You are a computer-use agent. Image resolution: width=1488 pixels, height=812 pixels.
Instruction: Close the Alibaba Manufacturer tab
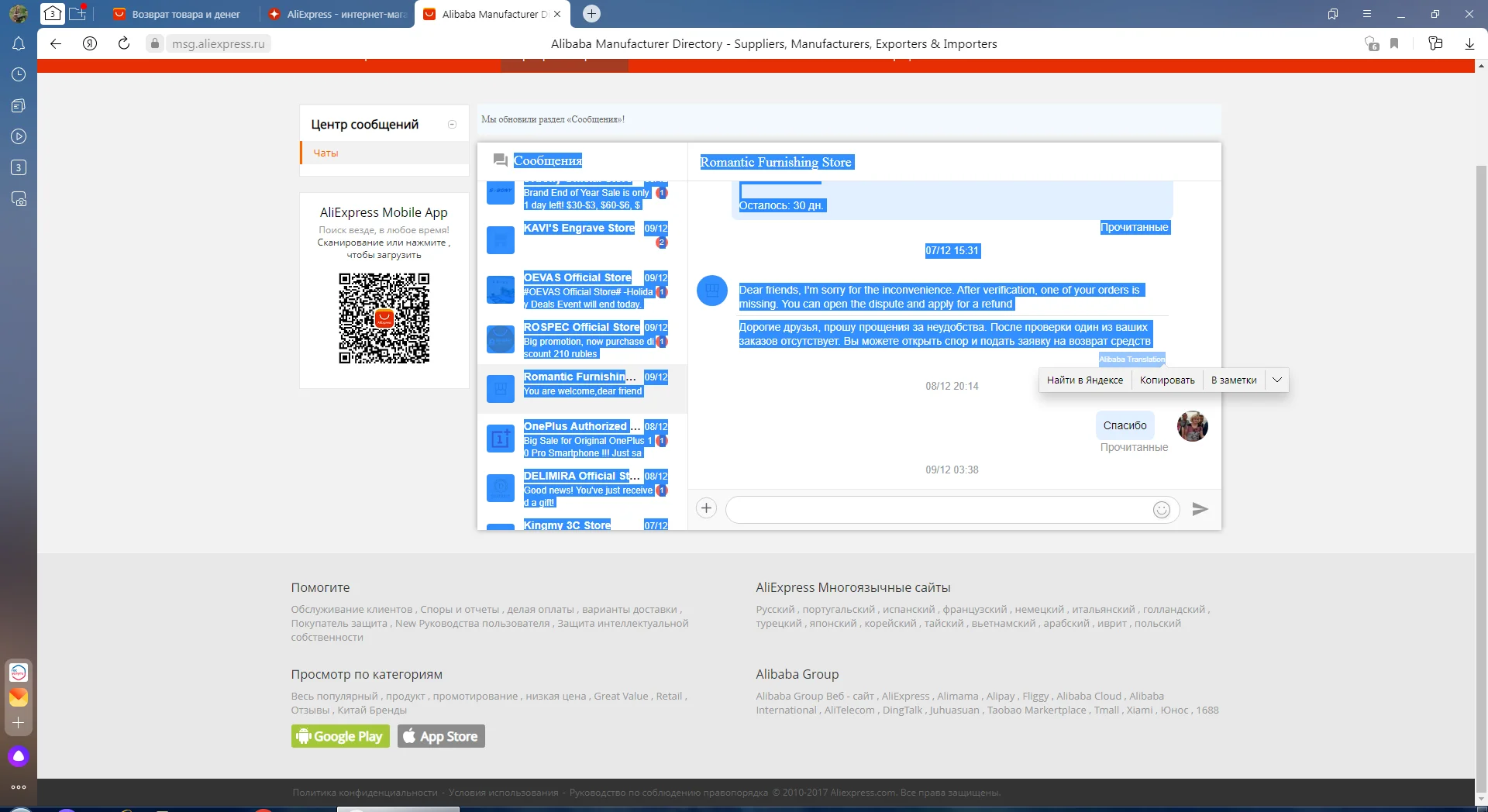click(x=557, y=14)
